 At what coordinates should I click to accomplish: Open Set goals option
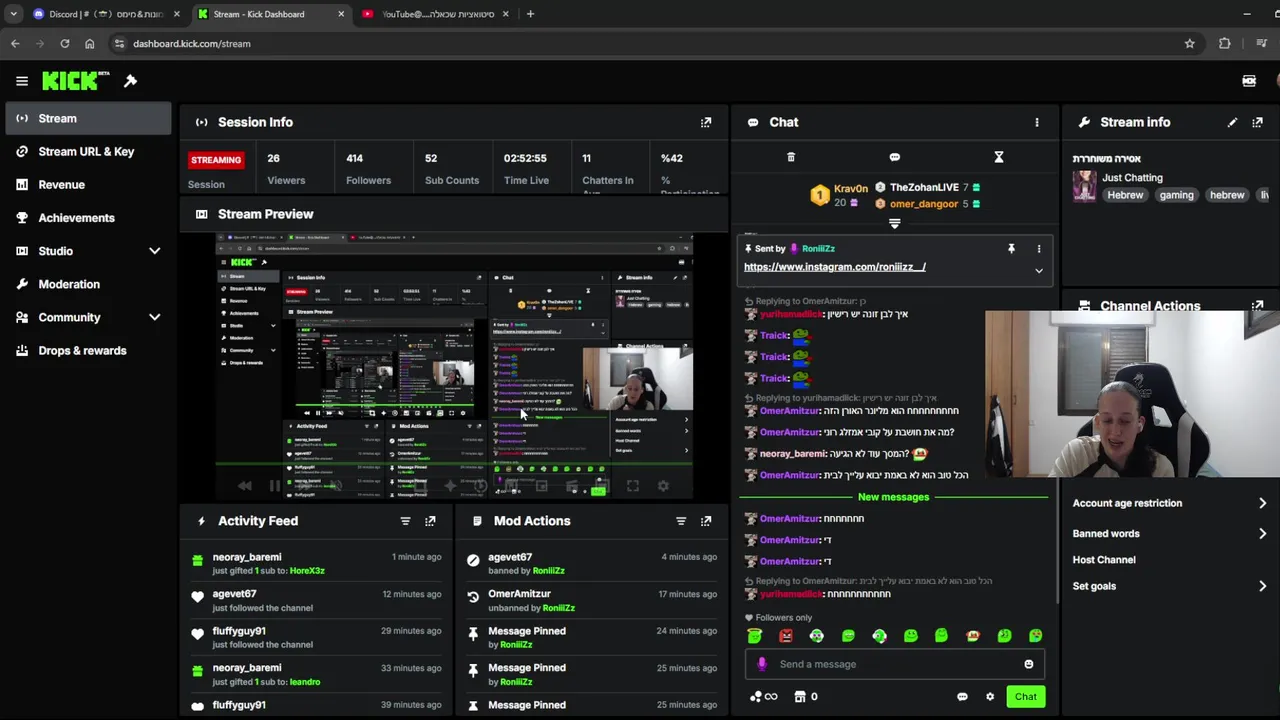coord(1169,586)
